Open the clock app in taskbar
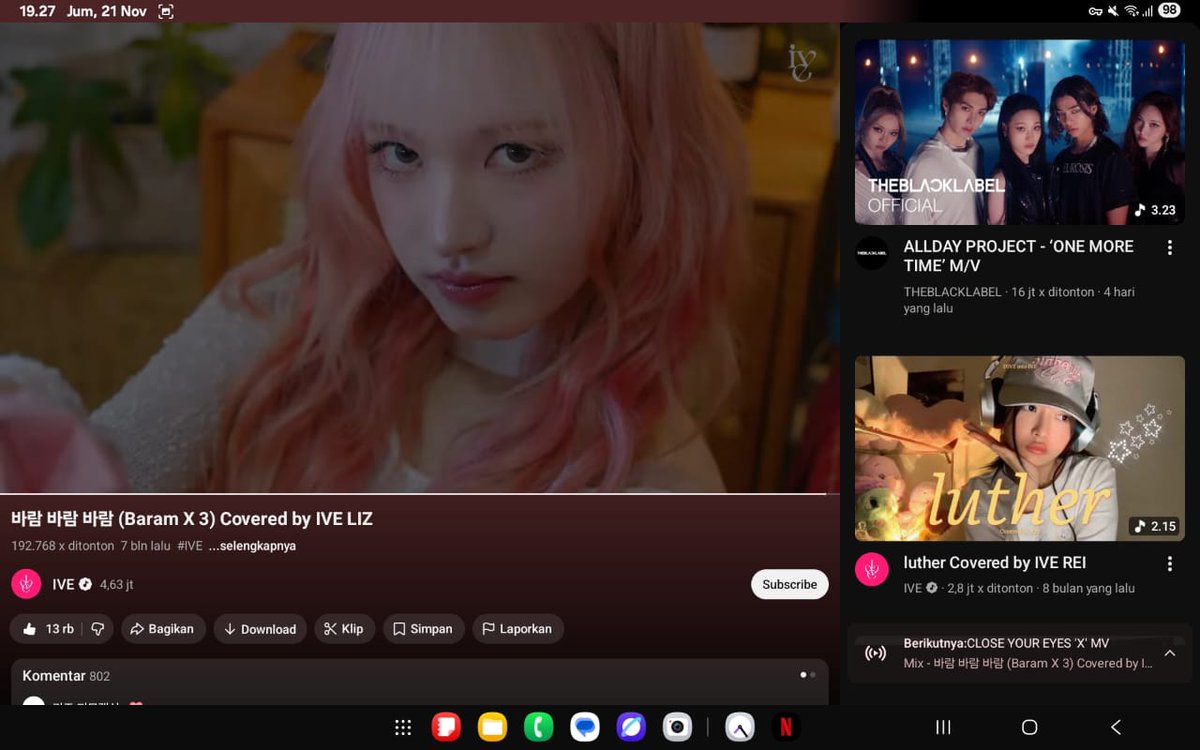Image resolution: width=1200 pixels, height=750 pixels. point(740,727)
